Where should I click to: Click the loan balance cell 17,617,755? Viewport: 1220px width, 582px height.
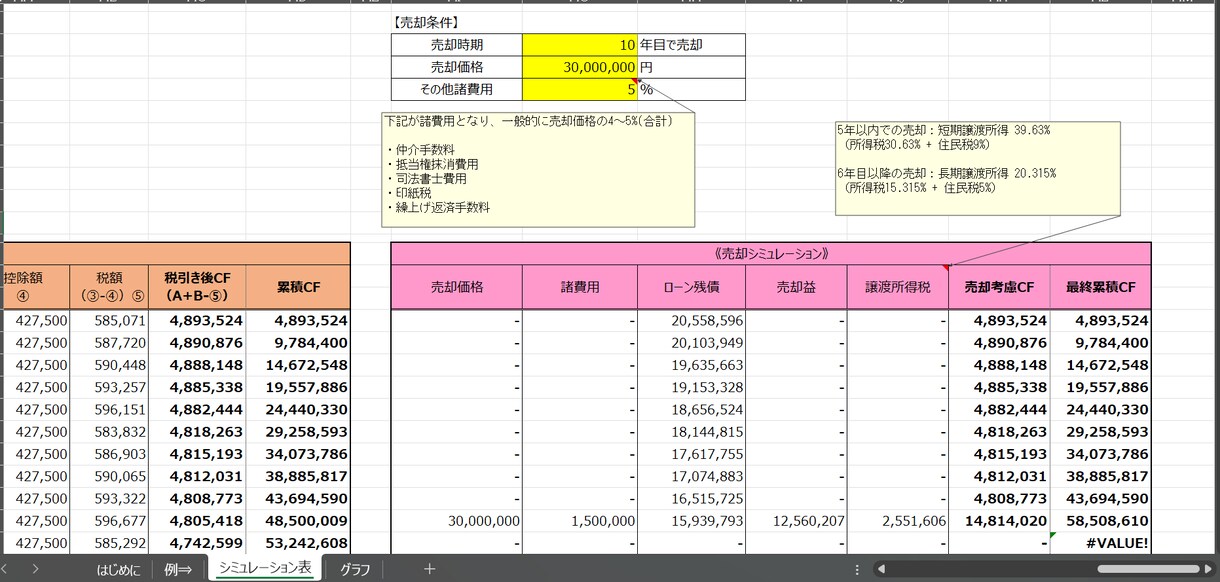(691, 453)
